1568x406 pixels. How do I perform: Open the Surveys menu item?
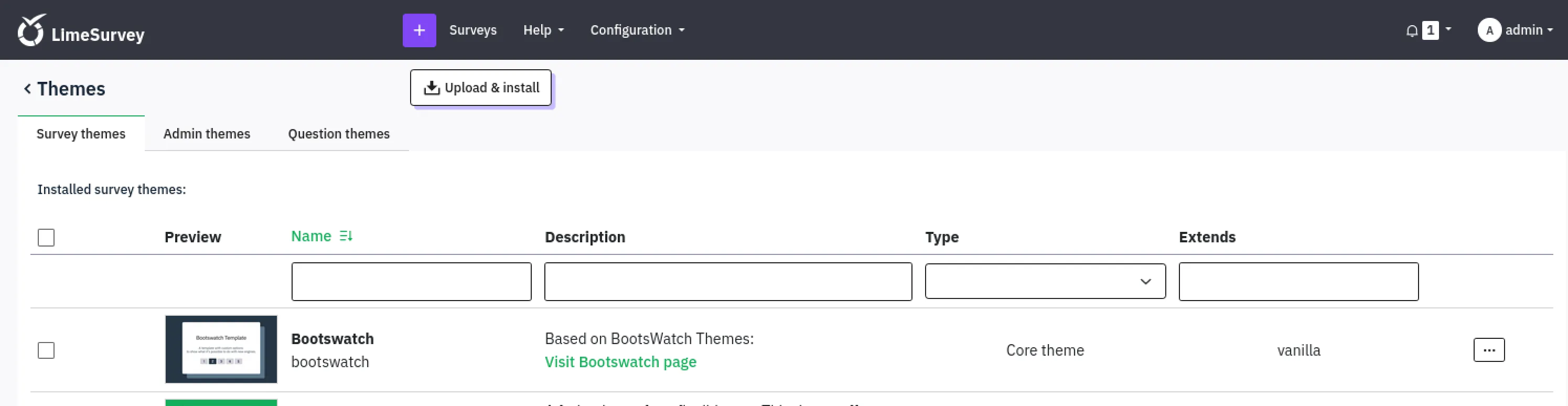coord(473,30)
